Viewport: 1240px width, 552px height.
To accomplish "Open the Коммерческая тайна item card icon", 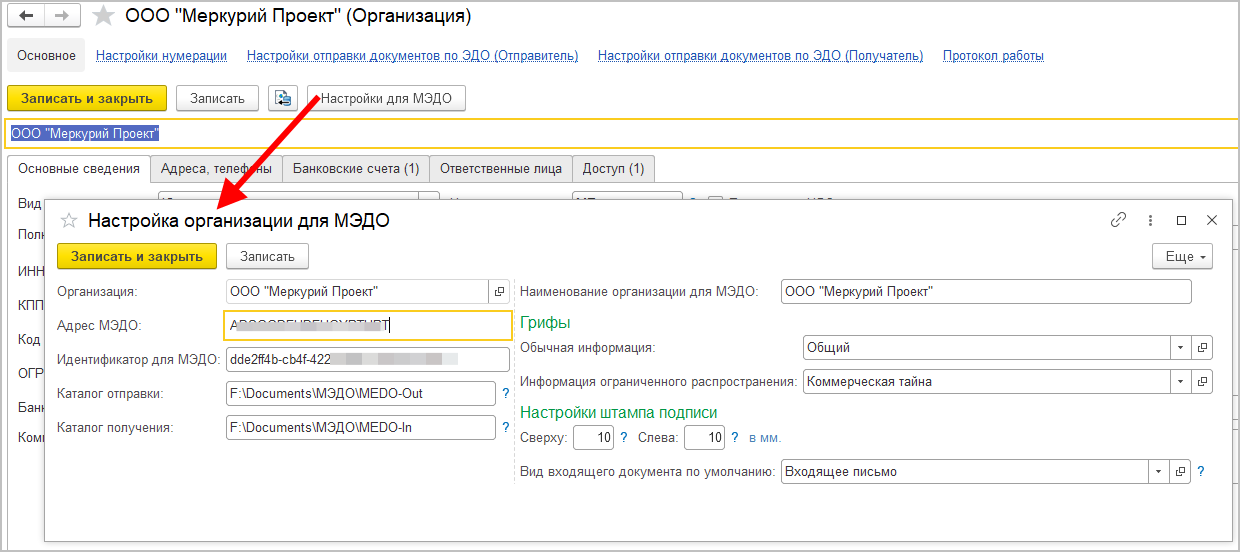I will coord(1203,381).
